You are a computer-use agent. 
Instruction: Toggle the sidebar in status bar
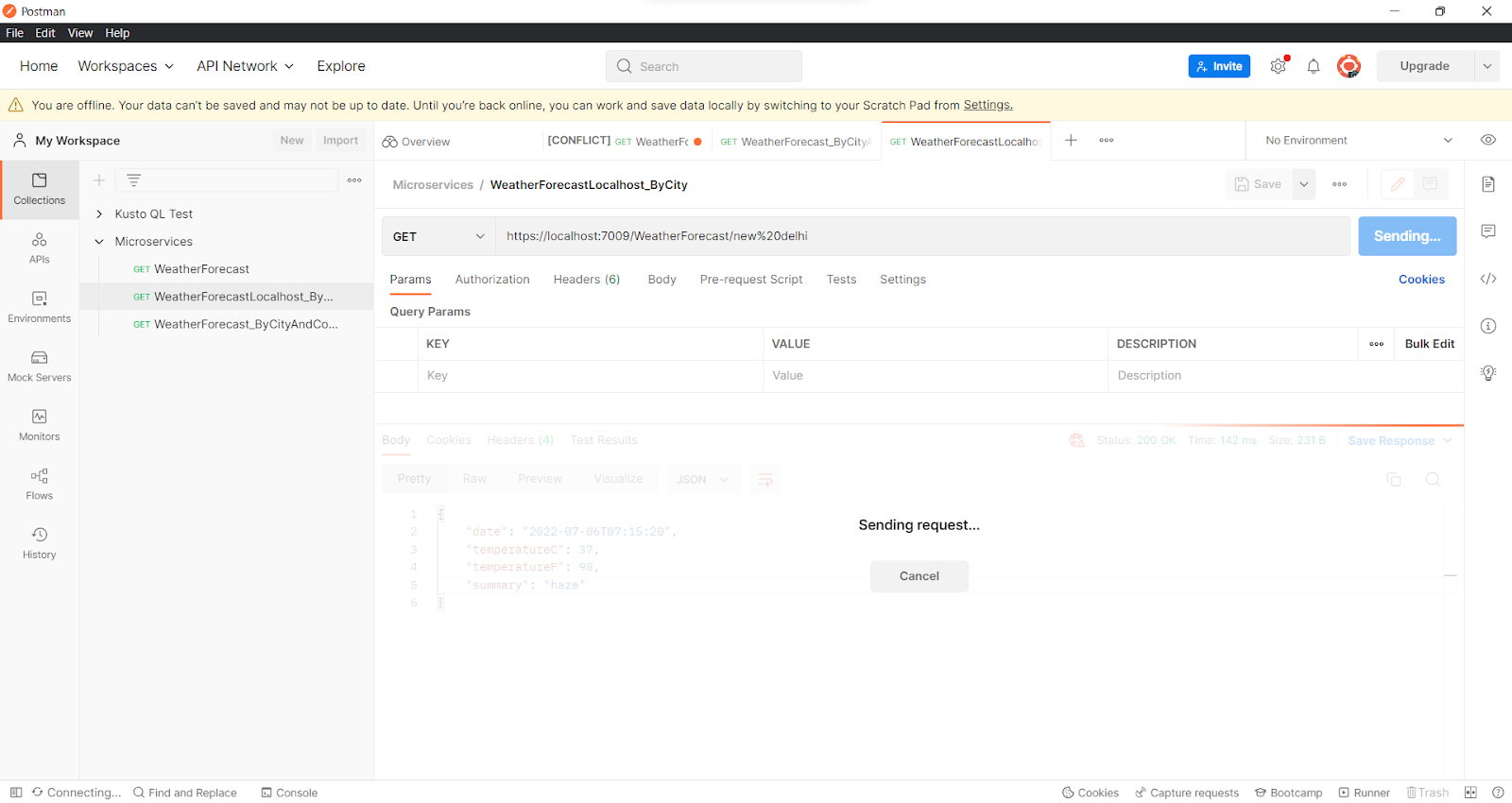16,793
